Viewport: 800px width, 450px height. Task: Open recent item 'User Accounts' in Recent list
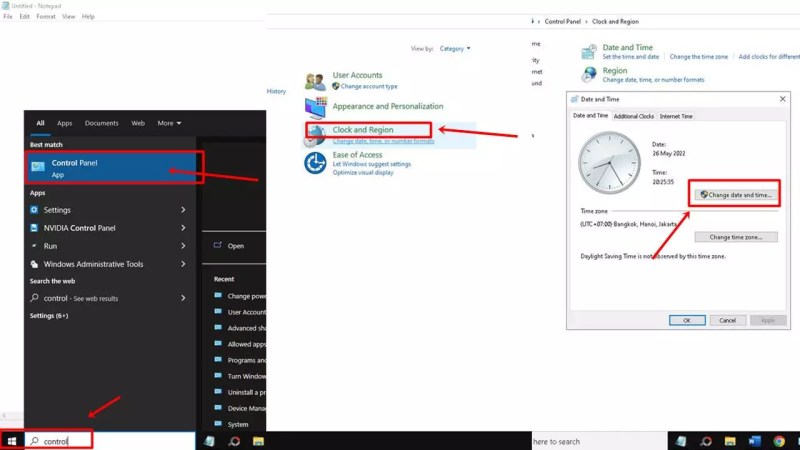tap(246, 312)
